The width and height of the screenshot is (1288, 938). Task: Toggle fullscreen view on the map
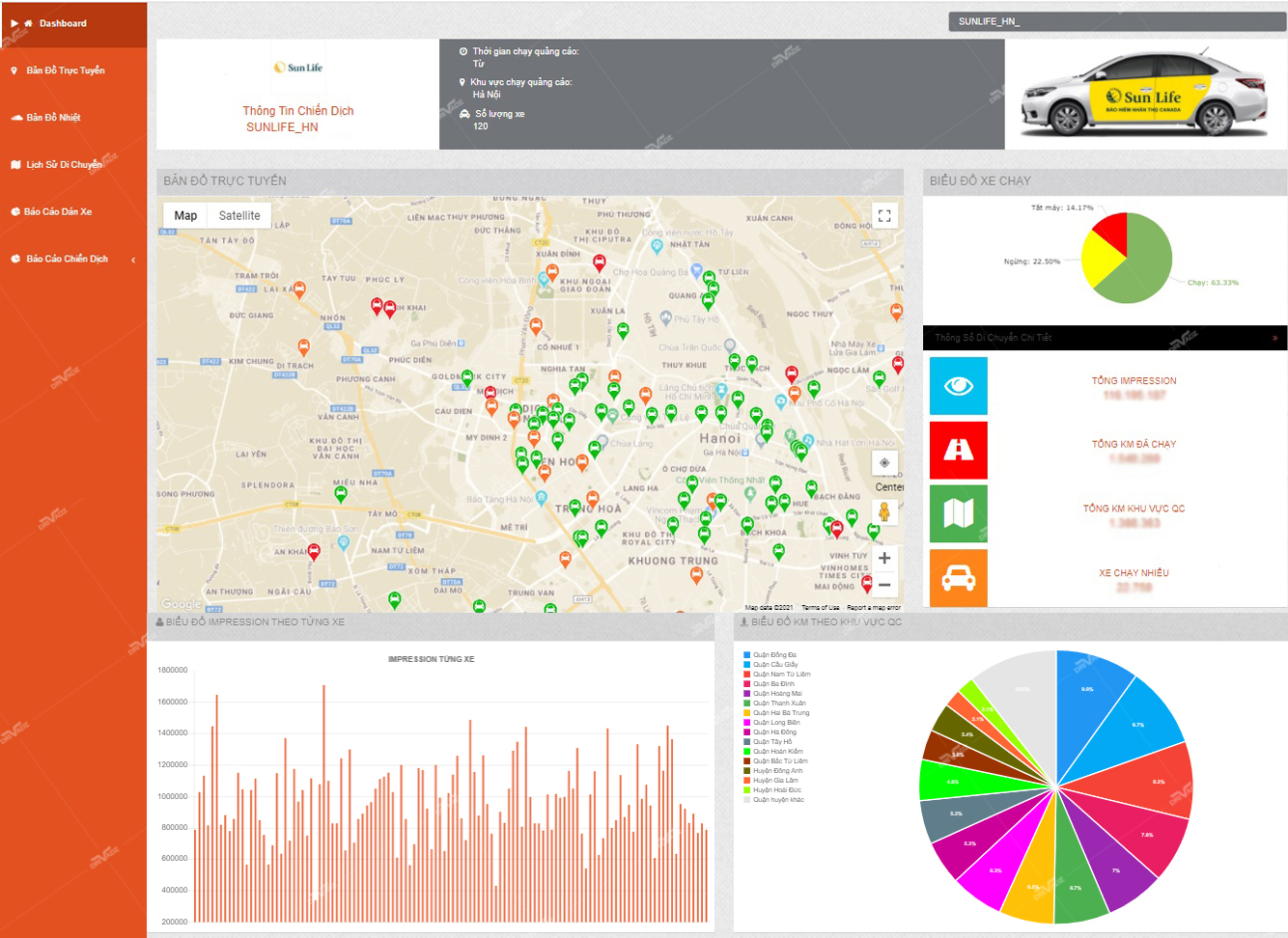click(883, 216)
